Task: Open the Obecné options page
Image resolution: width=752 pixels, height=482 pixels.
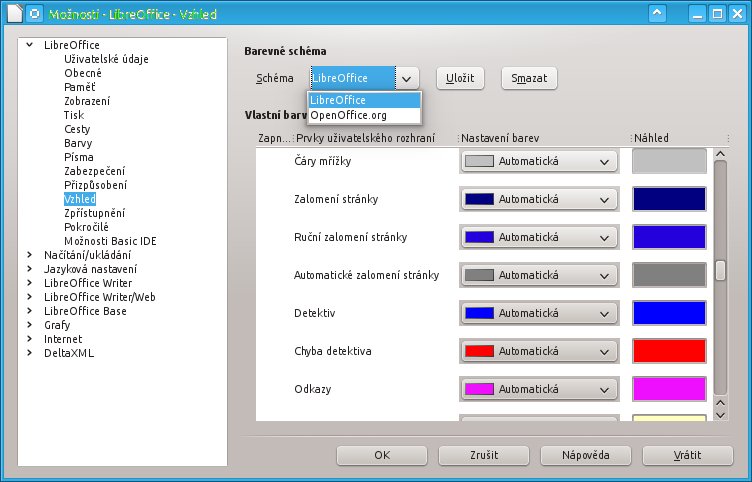Action: pos(82,73)
